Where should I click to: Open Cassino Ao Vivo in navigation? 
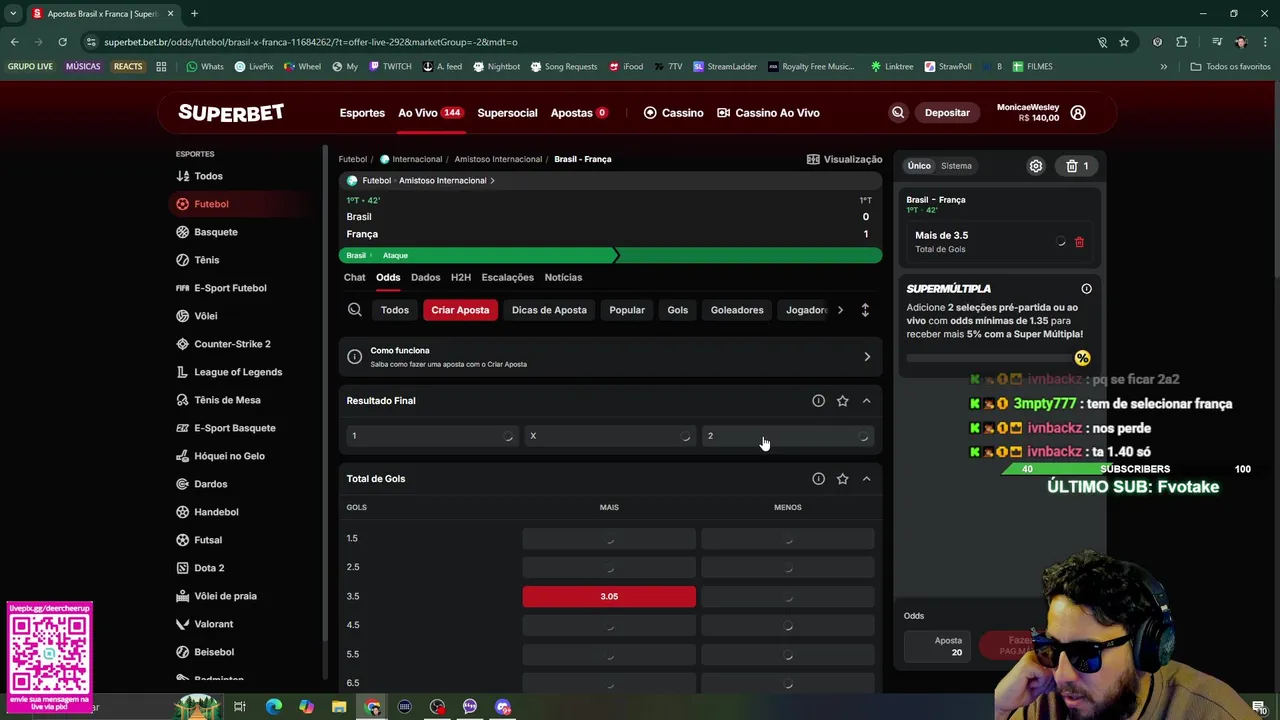[x=768, y=113]
